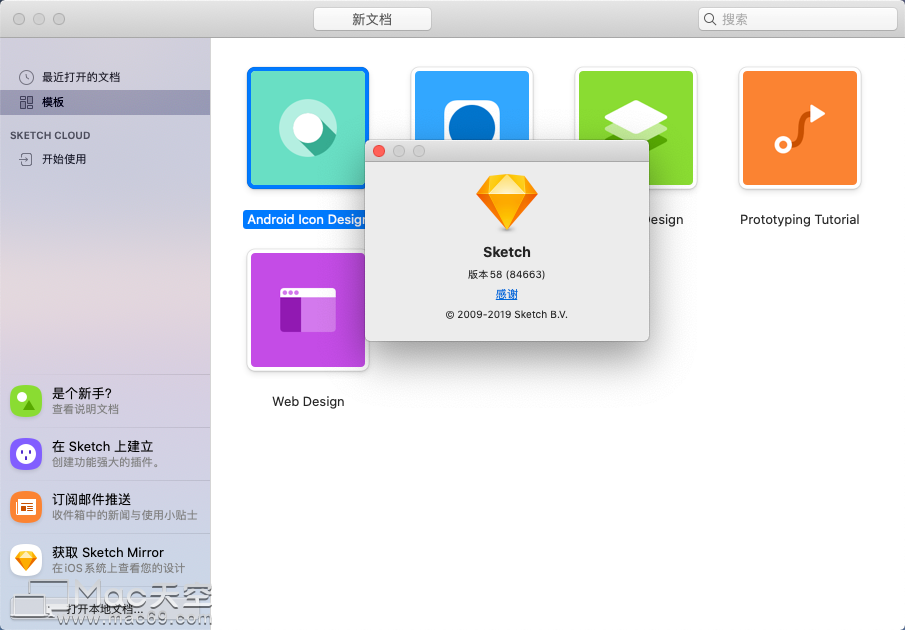Click 获取 Sketch Mirror entry
This screenshot has height=630, width=905.
[x=105, y=560]
